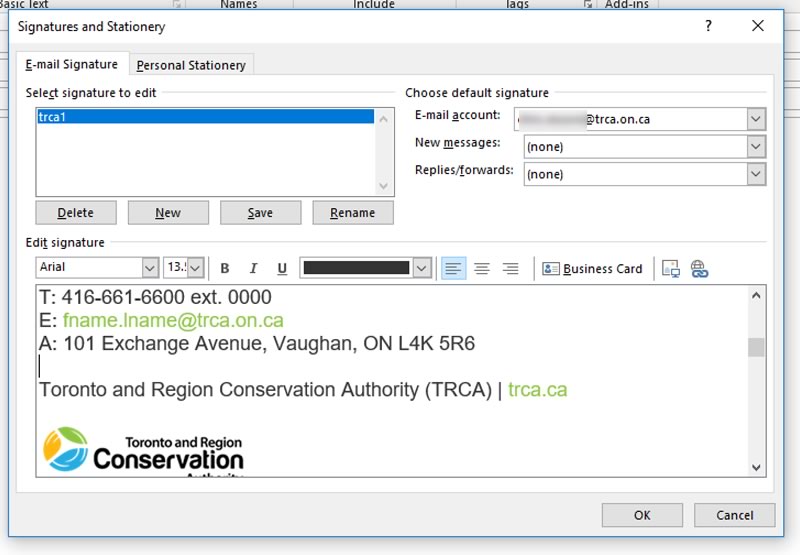This screenshot has height=555, width=800.
Task: Click the editor vertical scrollbar thumb
Action: click(756, 347)
